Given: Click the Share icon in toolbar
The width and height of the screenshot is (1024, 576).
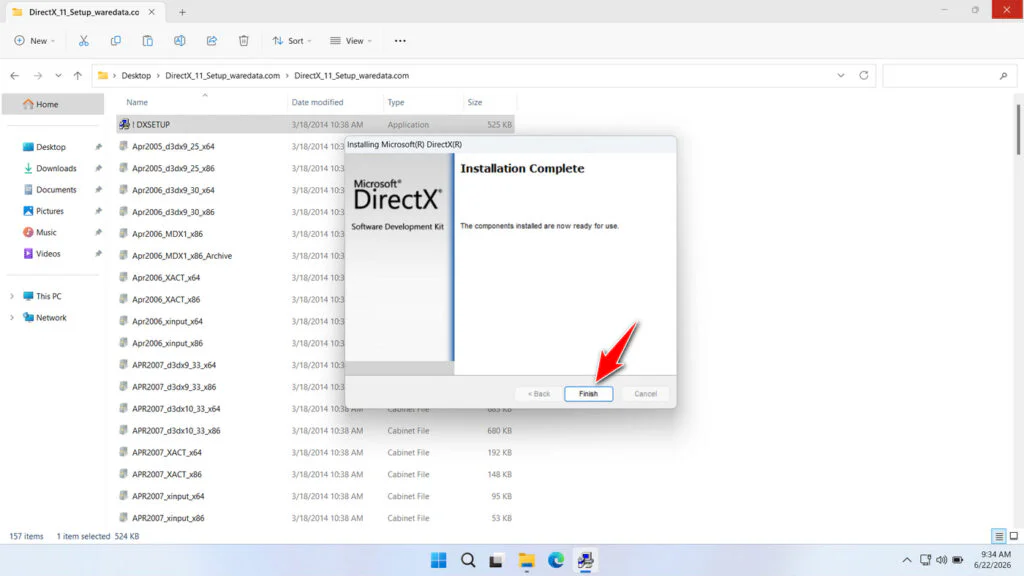Looking at the screenshot, I should [x=212, y=40].
